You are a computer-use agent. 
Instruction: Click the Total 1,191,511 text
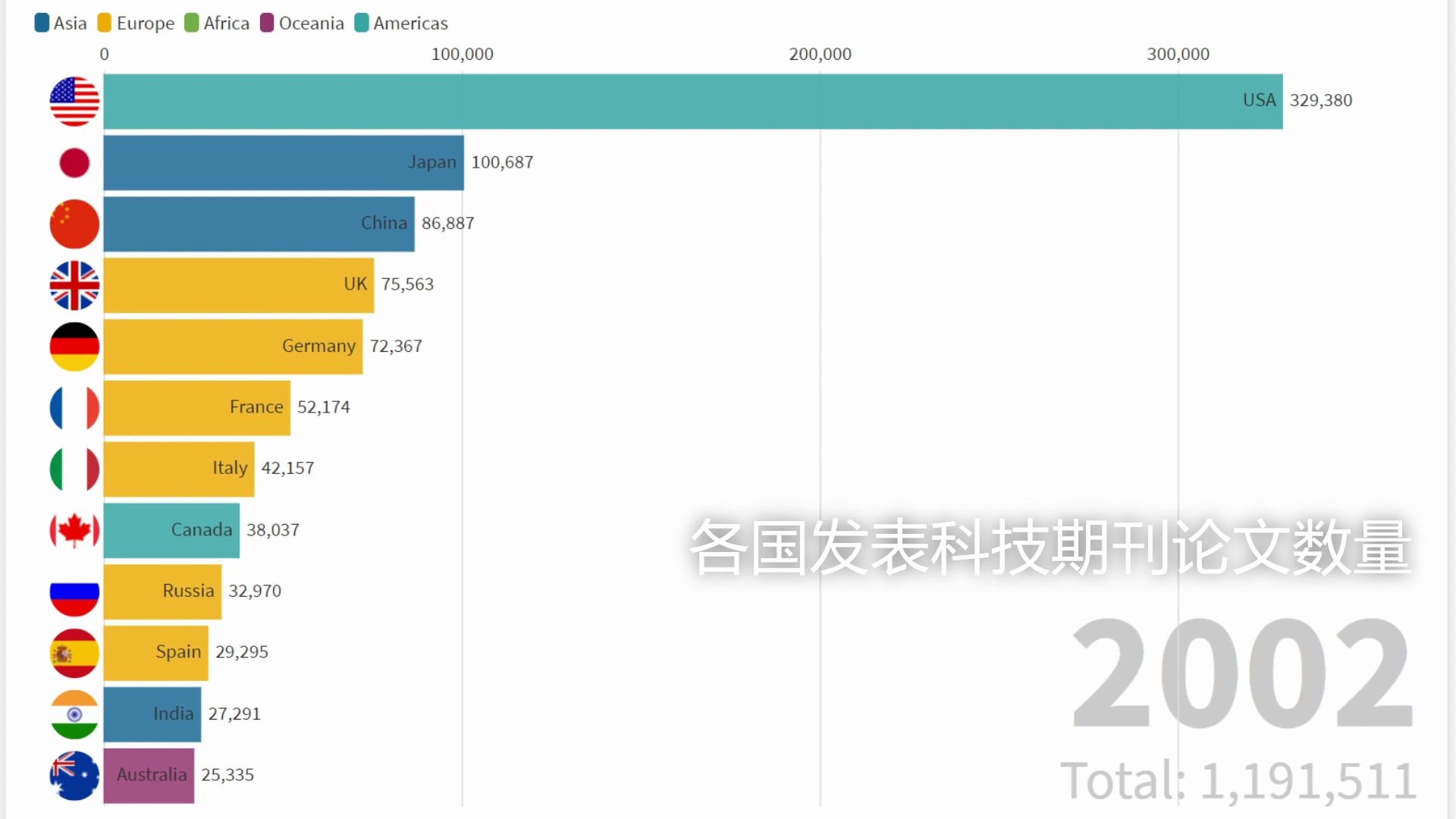point(1238,781)
